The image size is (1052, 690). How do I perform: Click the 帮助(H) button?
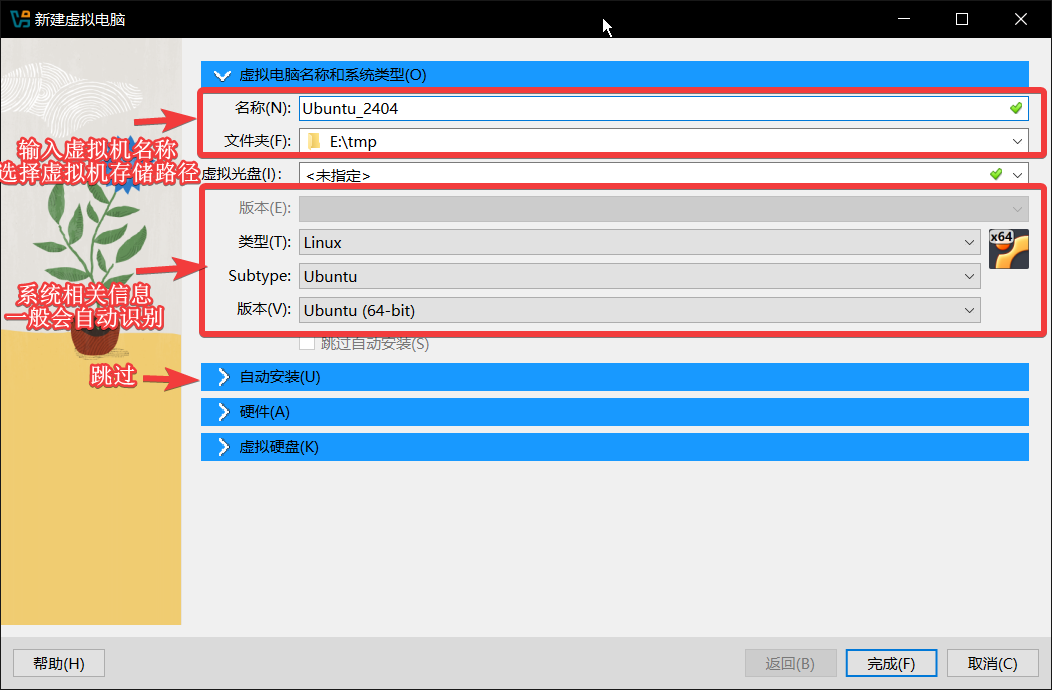click(59, 664)
